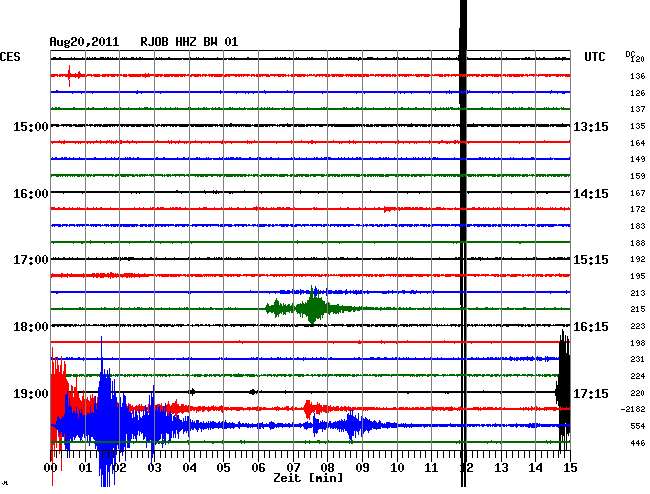Click the 16:15 UTC time label
This screenshot has width=650, height=494.
pyautogui.click(x=591, y=327)
